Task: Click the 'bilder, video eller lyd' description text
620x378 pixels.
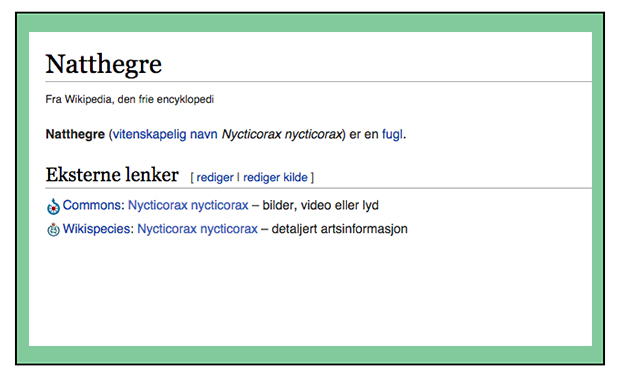Action: 321,206
